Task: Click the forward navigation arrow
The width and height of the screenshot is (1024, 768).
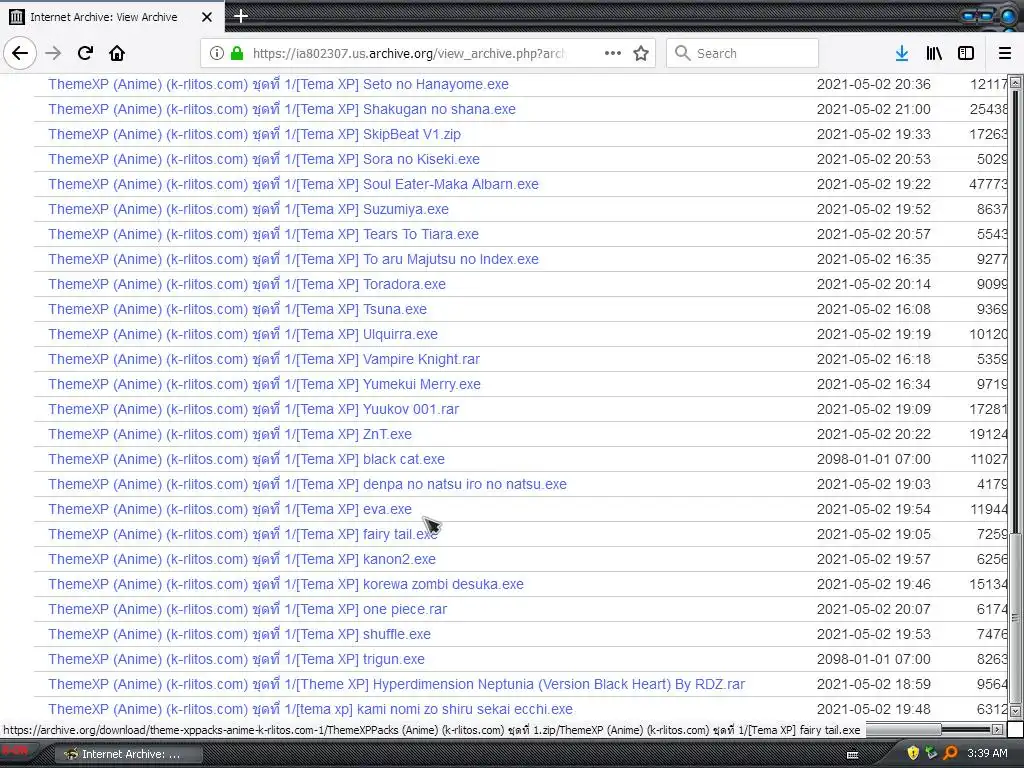Action: (x=54, y=54)
